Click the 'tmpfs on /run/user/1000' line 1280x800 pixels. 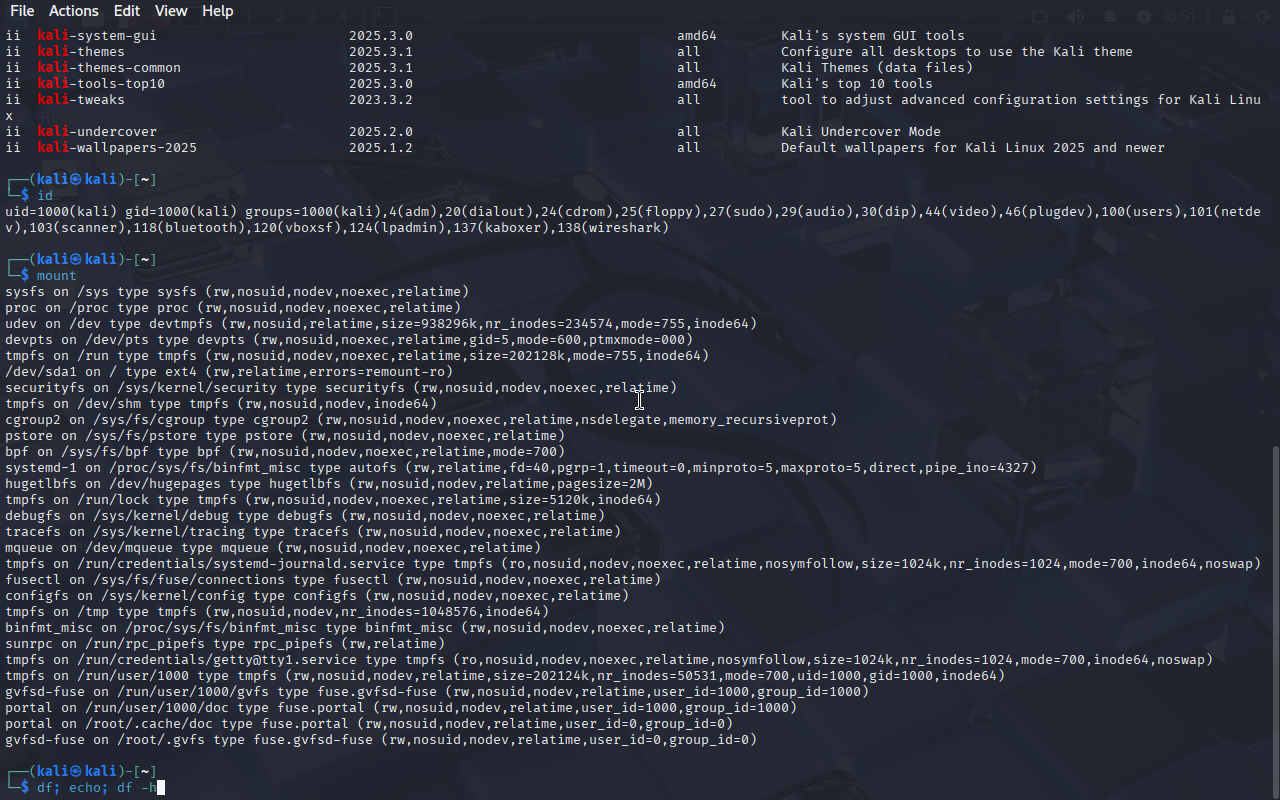click(505, 676)
